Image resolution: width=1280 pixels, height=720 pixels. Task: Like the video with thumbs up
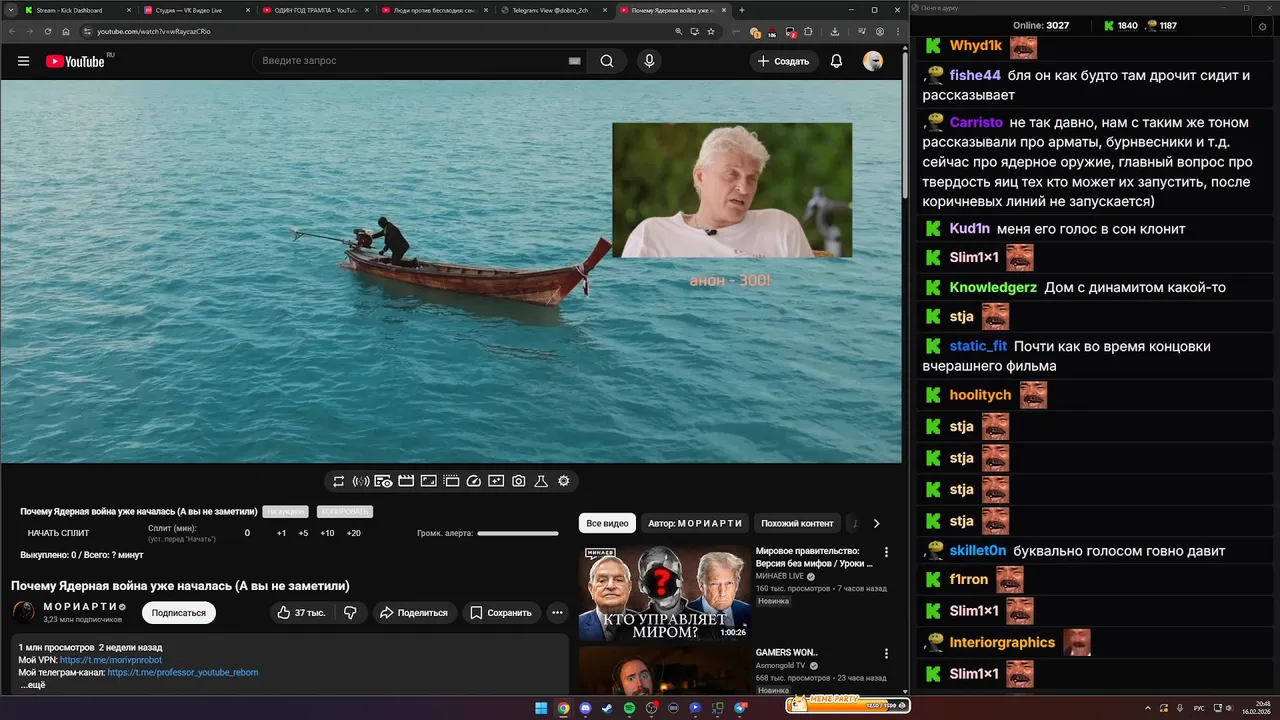click(x=302, y=612)
